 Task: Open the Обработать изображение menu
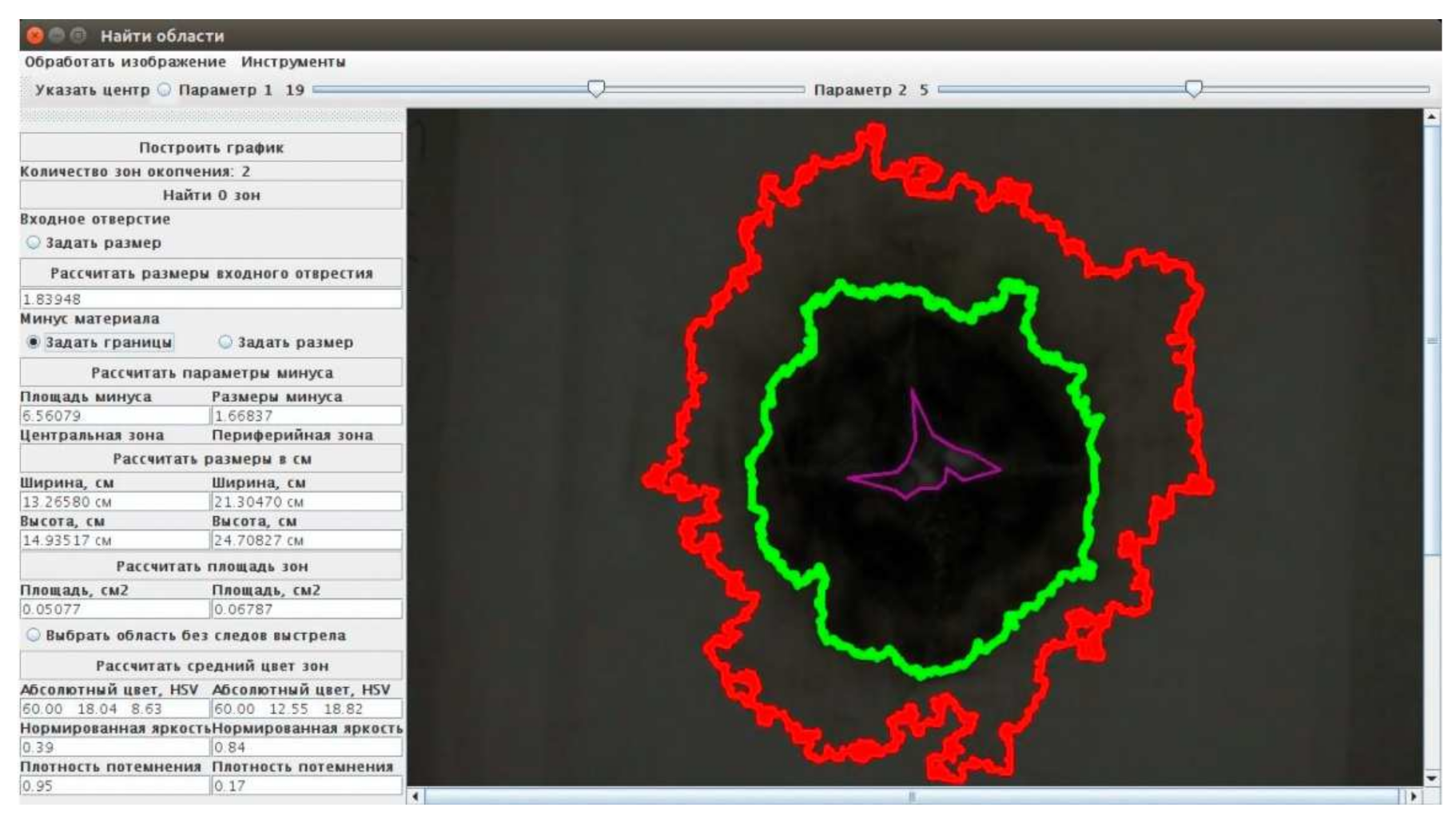(x=125, y=62)
